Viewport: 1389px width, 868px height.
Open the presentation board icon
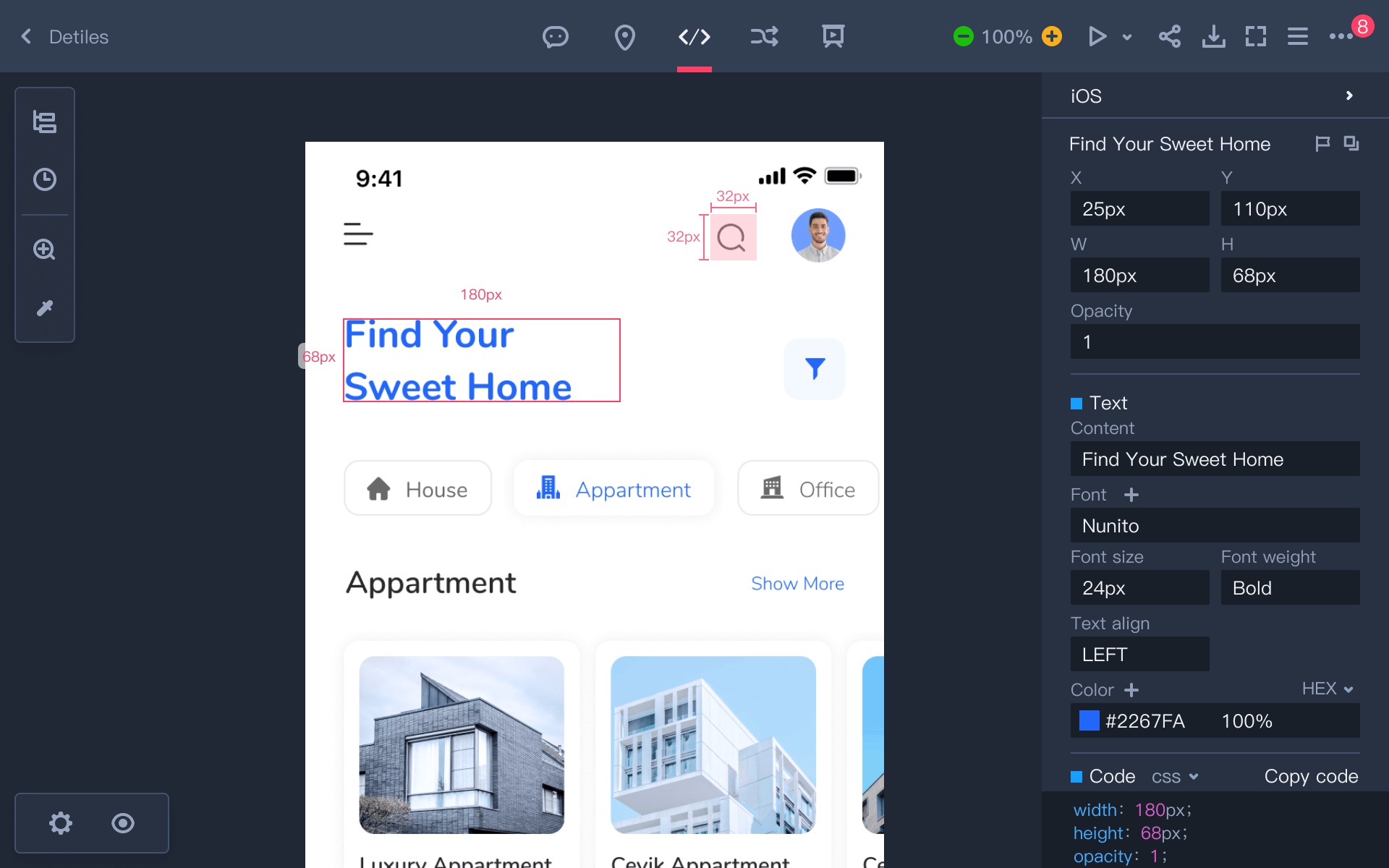point(833,36)
